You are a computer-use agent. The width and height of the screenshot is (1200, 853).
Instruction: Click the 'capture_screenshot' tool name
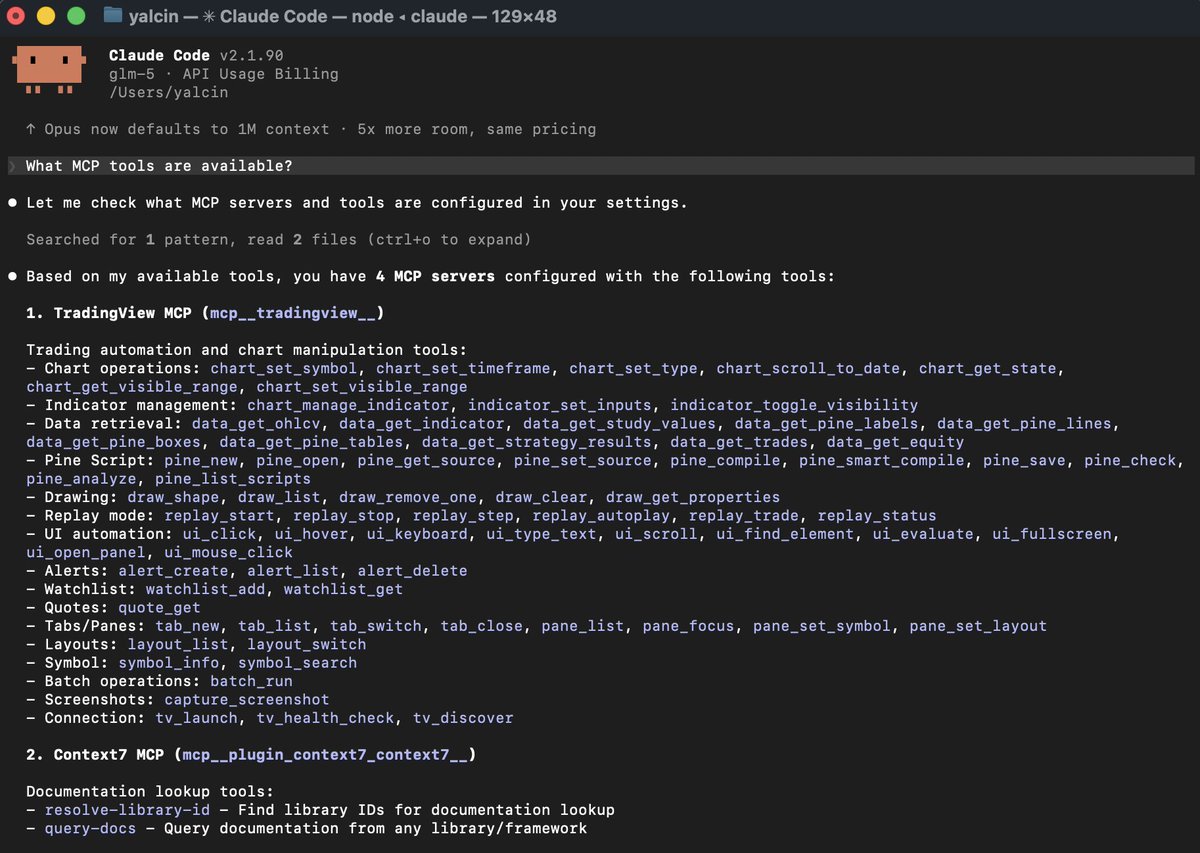[x=247, y=700]
